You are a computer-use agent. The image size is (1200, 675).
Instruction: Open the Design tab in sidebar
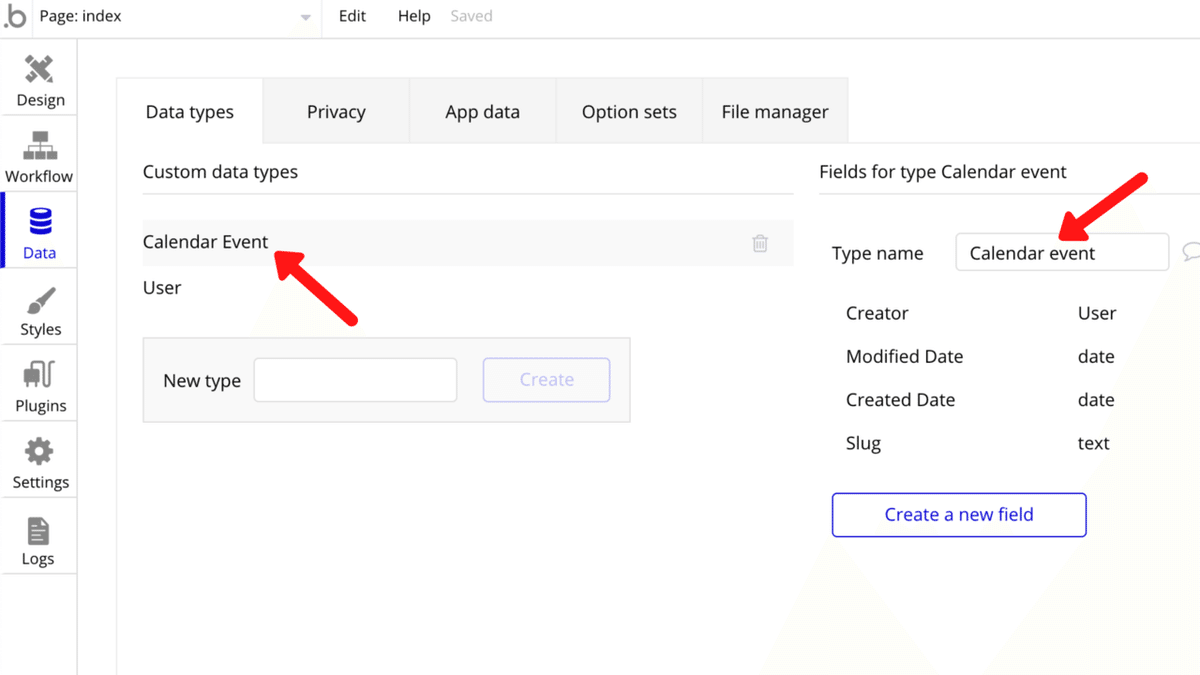pyautogui.click(x=39, y=80)
